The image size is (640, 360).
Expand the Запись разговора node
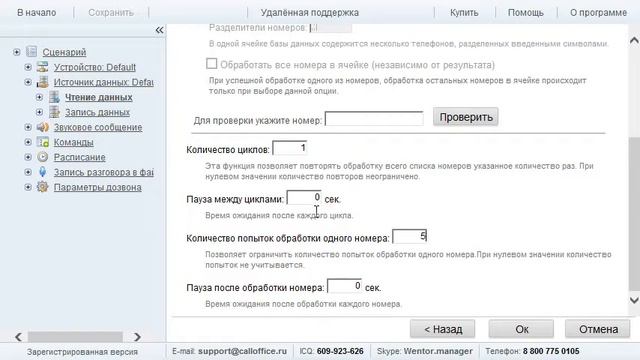[28, 172]
